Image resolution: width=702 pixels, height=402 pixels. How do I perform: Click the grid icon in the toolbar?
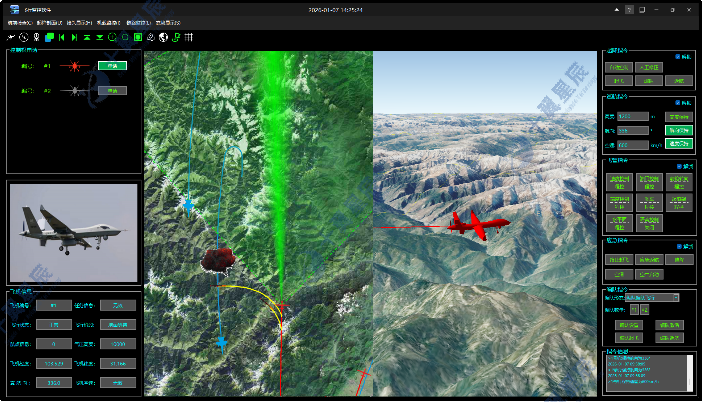[189, 37]
